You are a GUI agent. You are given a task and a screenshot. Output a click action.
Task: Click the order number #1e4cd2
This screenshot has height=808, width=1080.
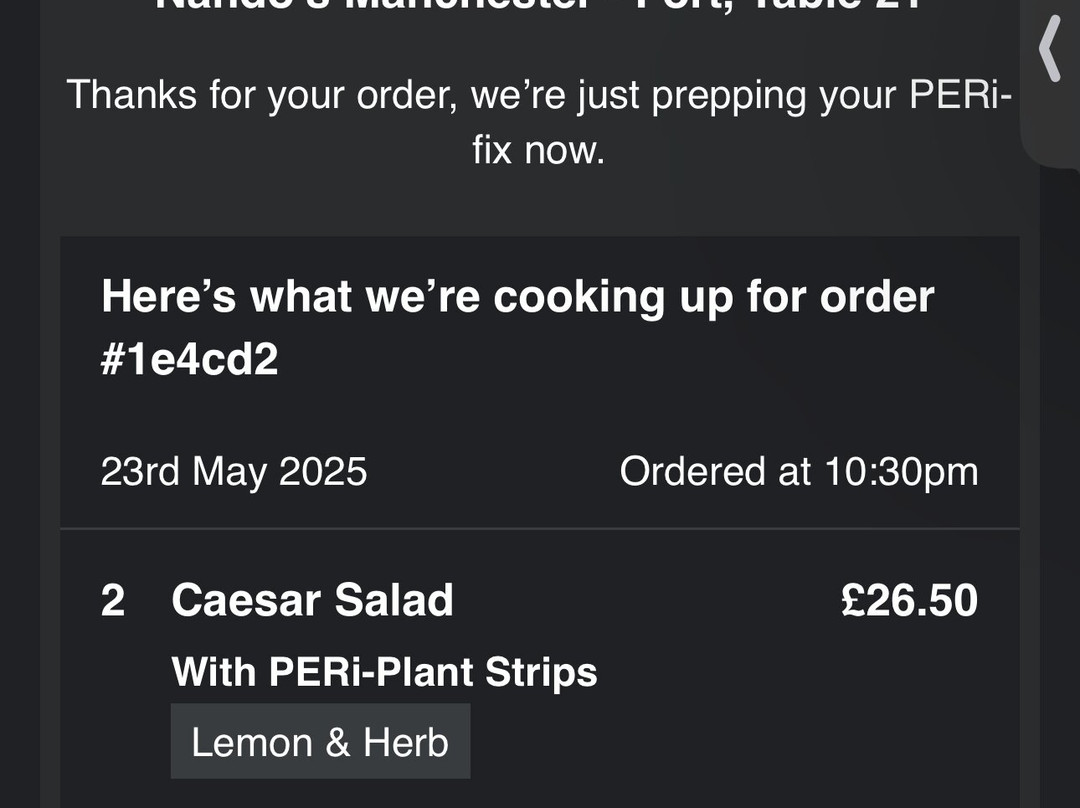[x=190, y=360]
